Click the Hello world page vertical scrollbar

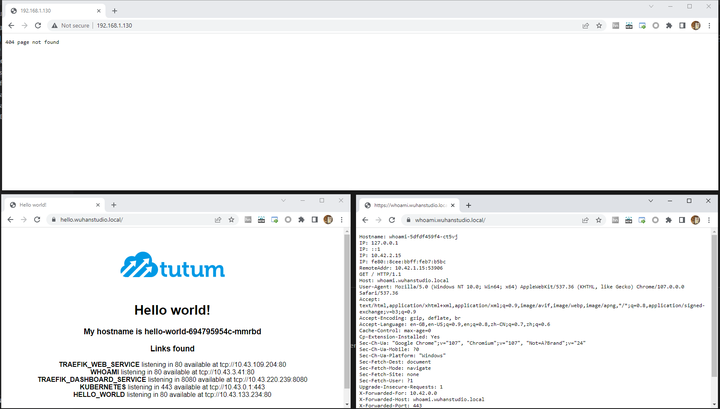[x=347, y=317]
